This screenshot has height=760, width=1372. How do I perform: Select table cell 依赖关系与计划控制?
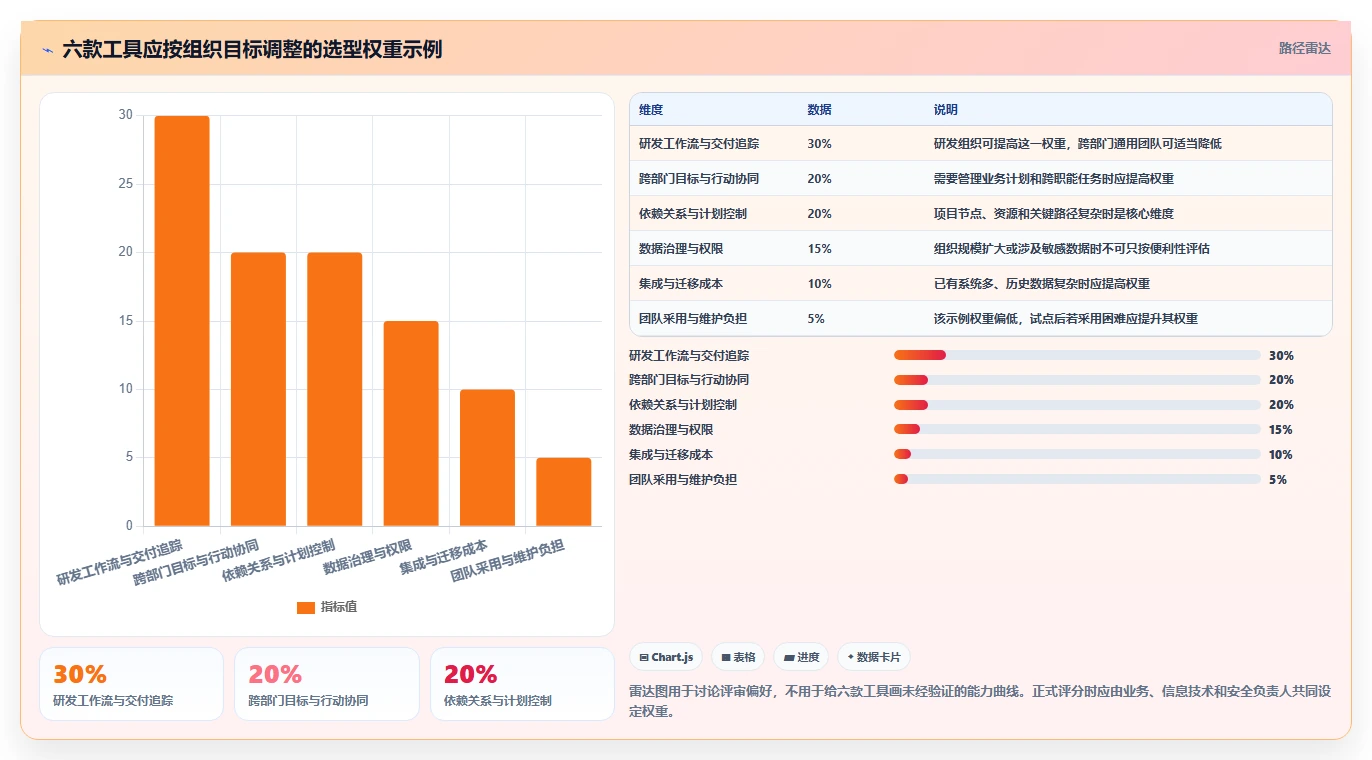click(x=693, y=214)
